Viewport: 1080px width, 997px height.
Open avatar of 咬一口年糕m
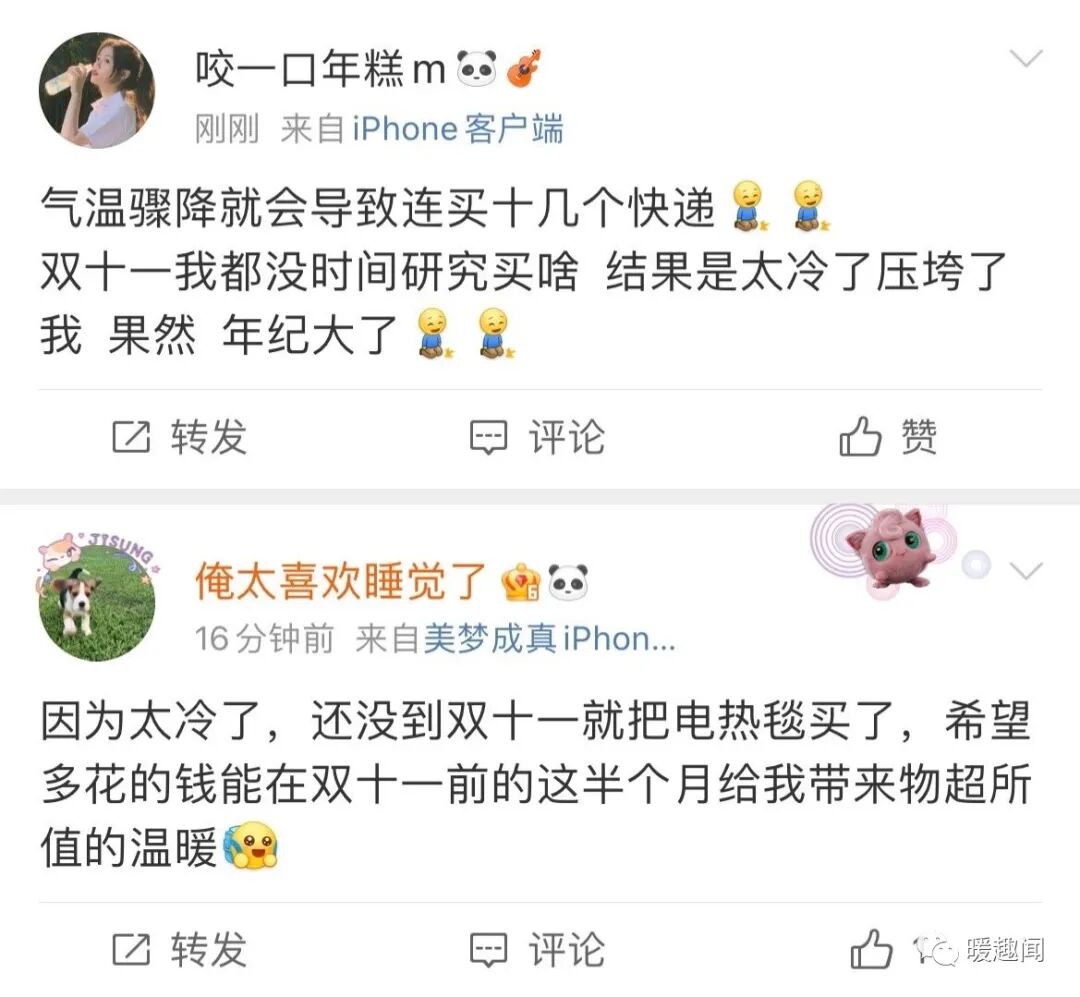point(96,90)
